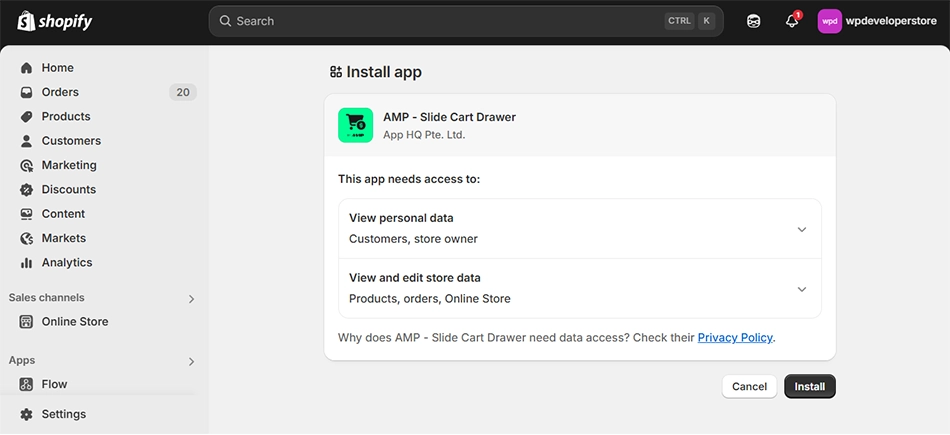Click the 'Install app' page heading

(384, 72)
